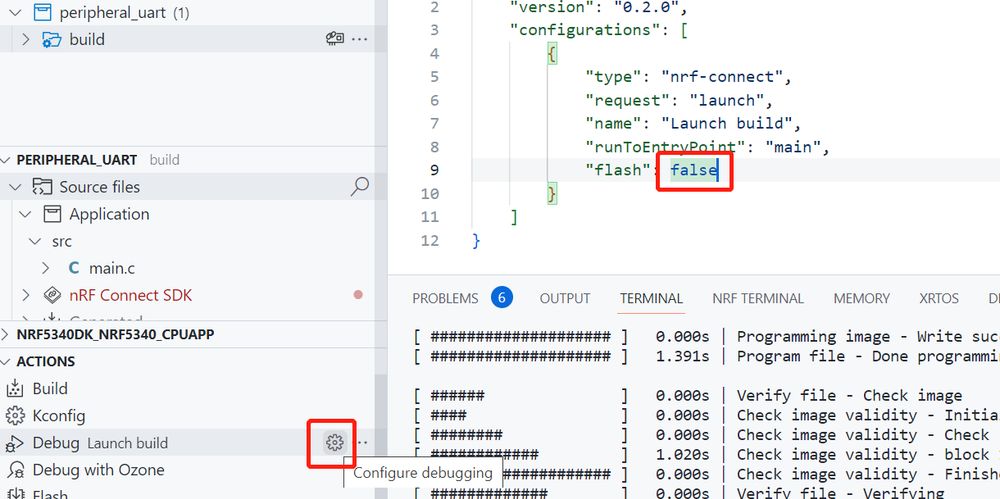This screenshot has height=499, width=1000.
Task: Run the Build action
Action: (x=49, y=388)
